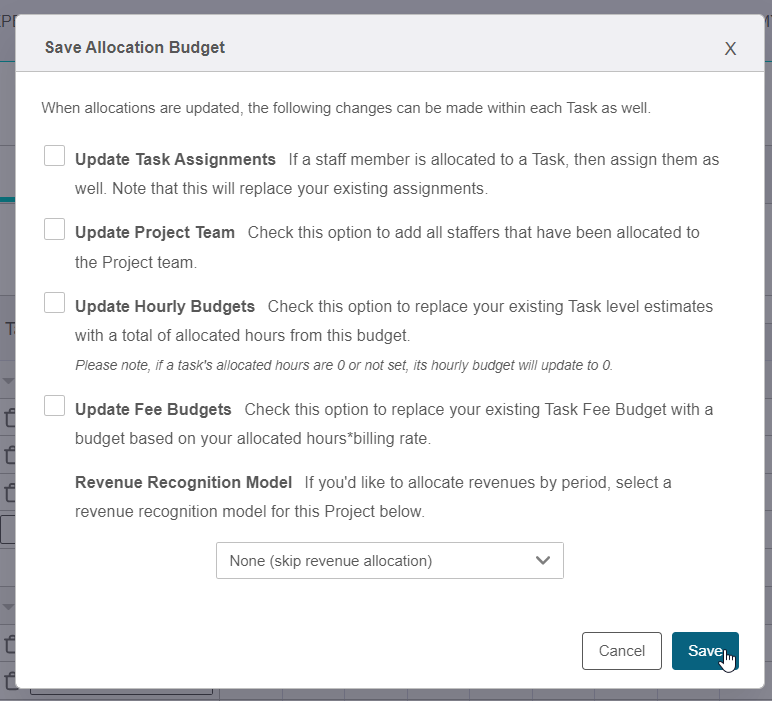Toggle the Update Hourly Budgets checkbox
This screenshot has width=772, height=701.
tap(55, 303)
